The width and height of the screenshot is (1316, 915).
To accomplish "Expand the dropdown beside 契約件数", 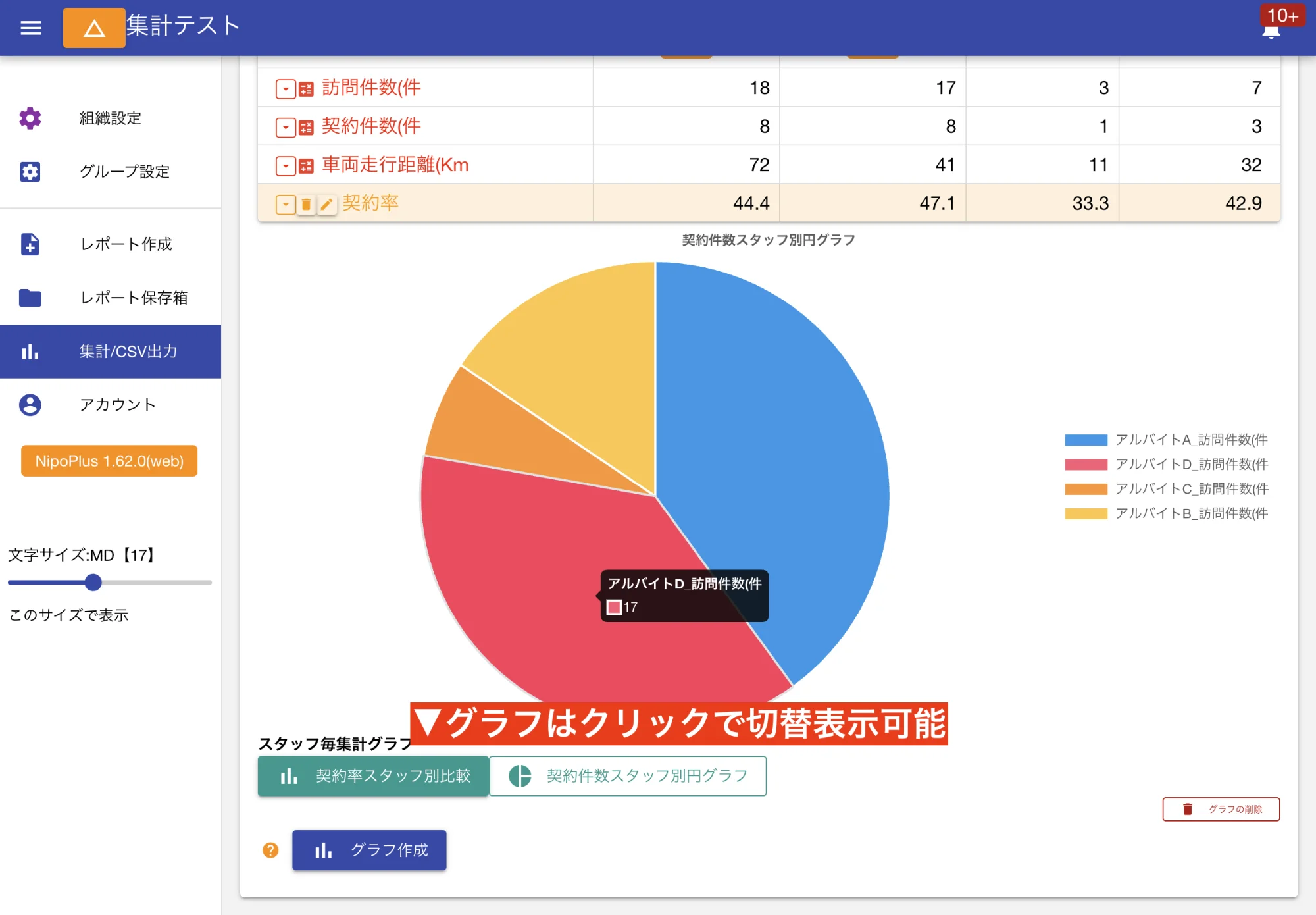I will coord(286,127).
